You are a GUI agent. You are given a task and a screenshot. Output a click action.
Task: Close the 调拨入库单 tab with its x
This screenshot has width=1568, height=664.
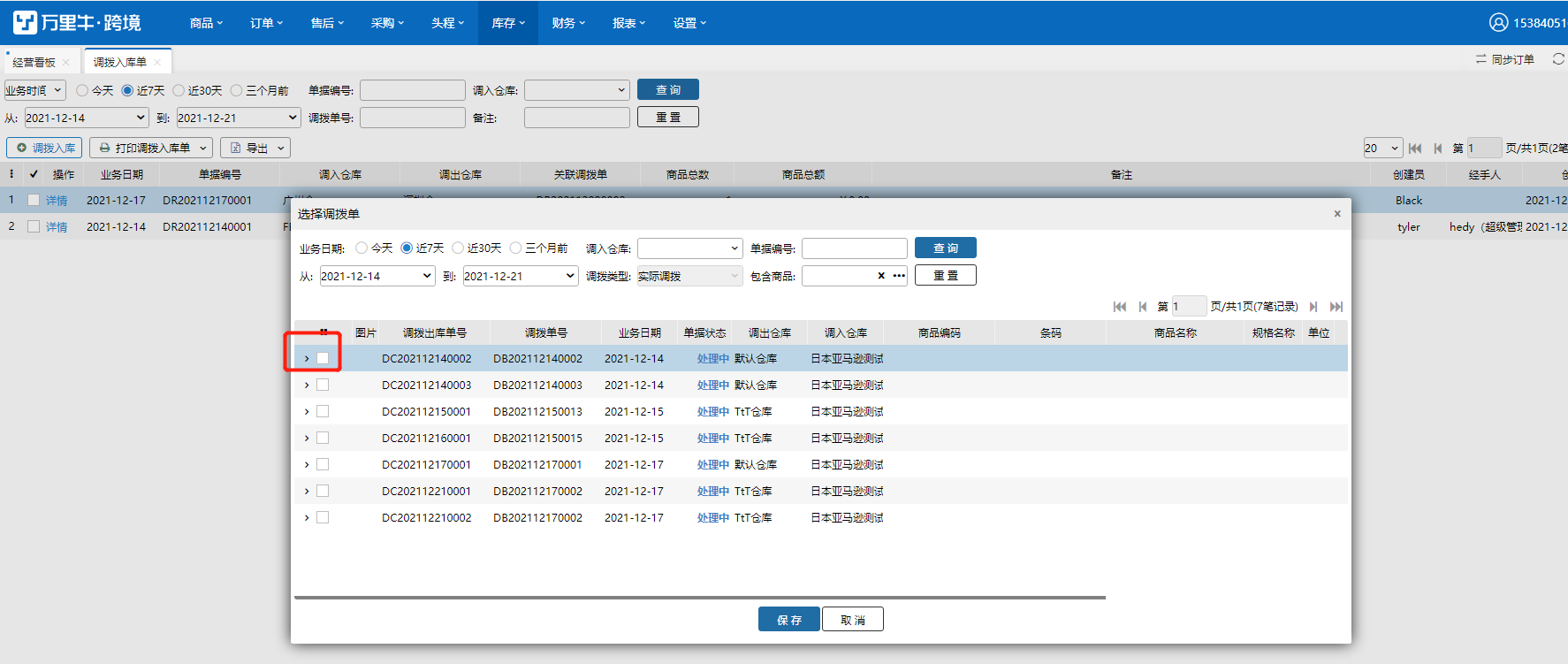coord(157,62)
